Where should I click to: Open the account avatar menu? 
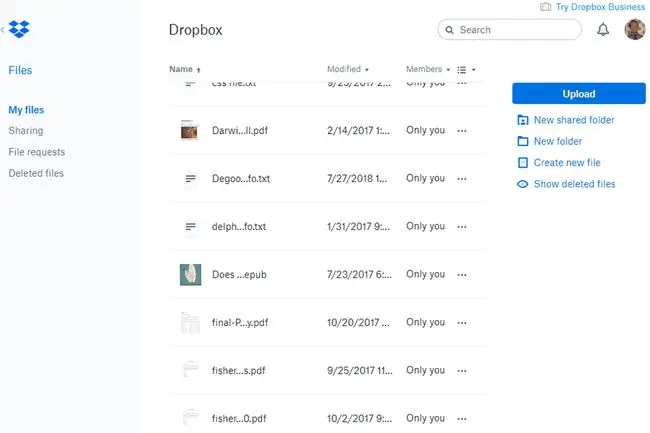(x=635, y=29)
